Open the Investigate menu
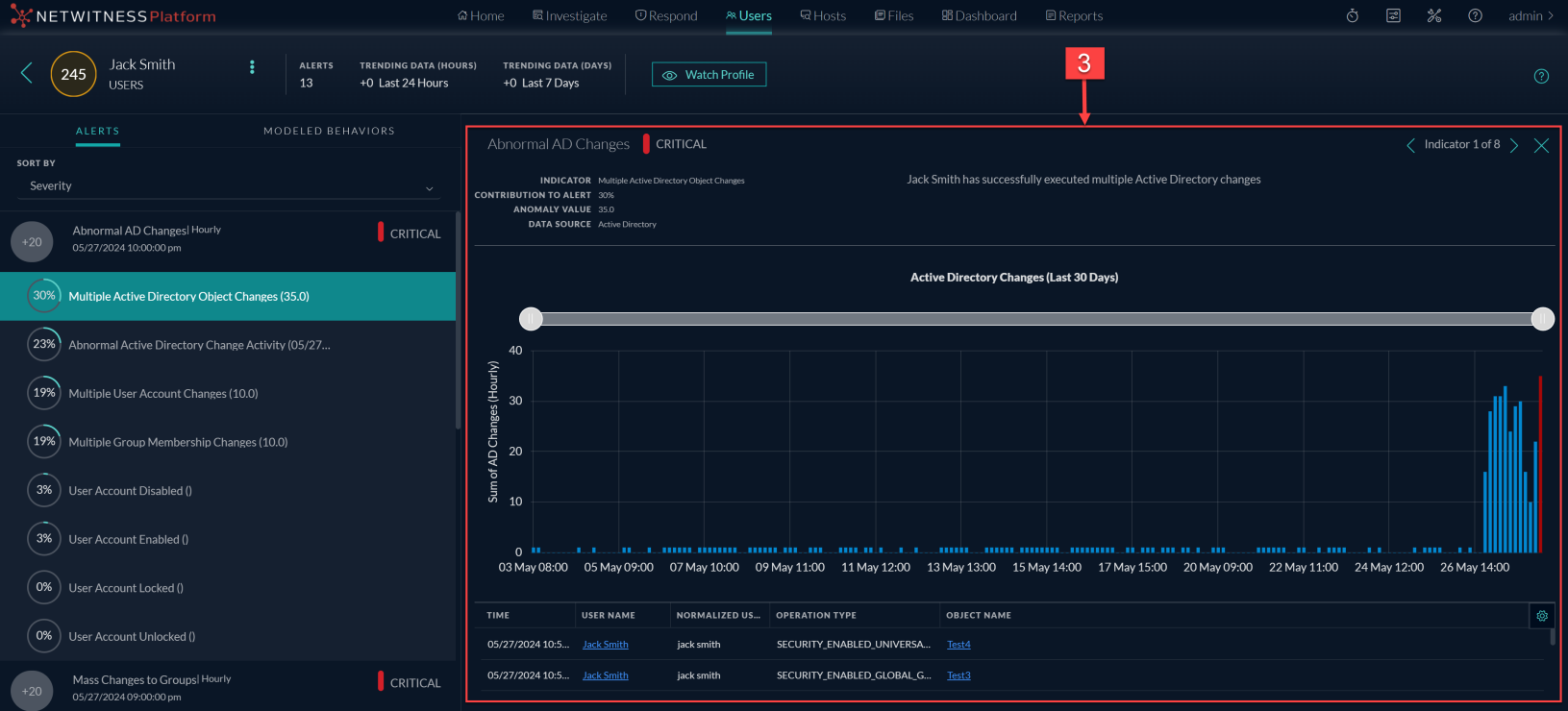The image size is (1568, 711). [x=569, y=15]
